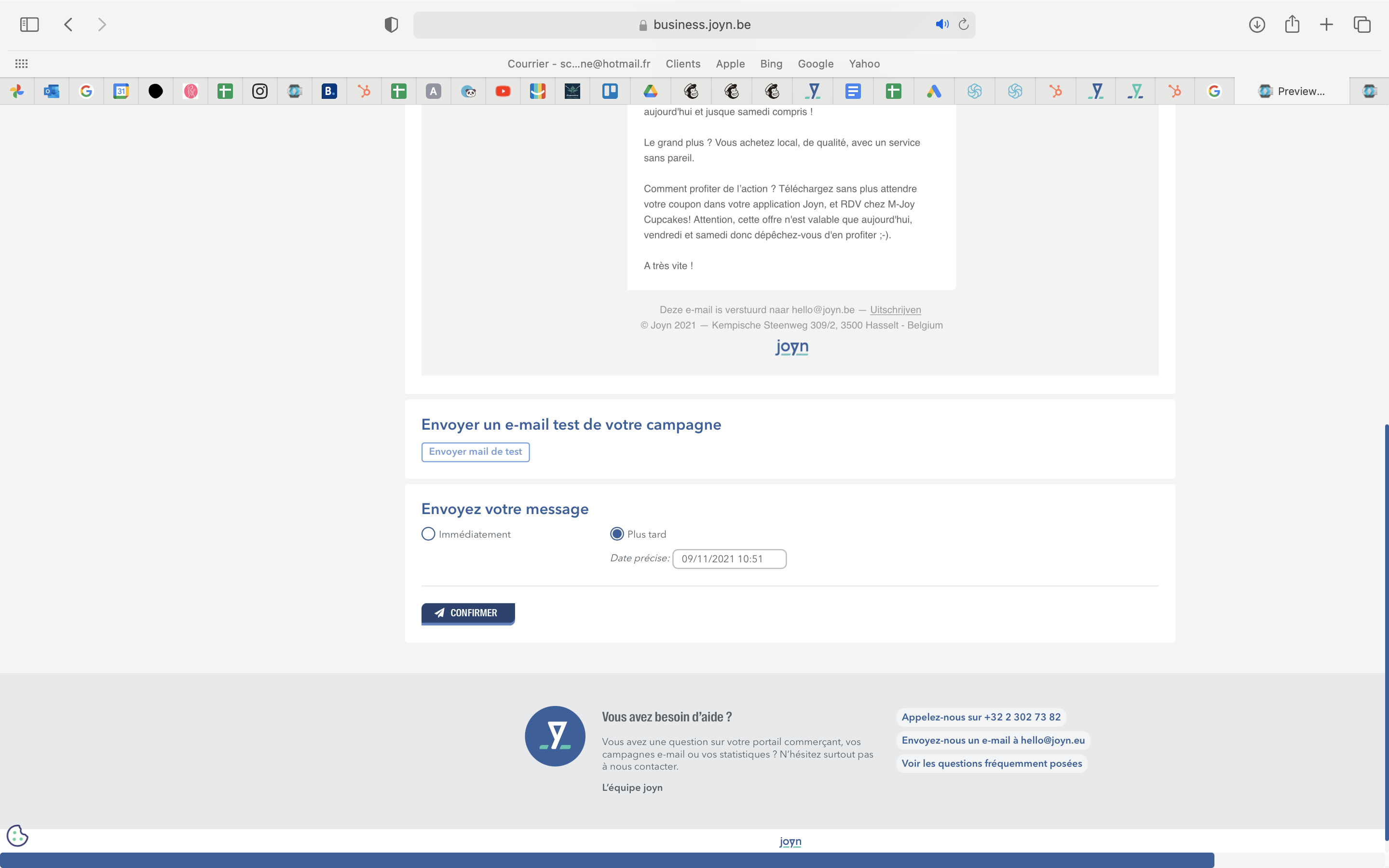Open the Clients favorite bookmark
1389x868 pixels.
click(x=683, y=64)
